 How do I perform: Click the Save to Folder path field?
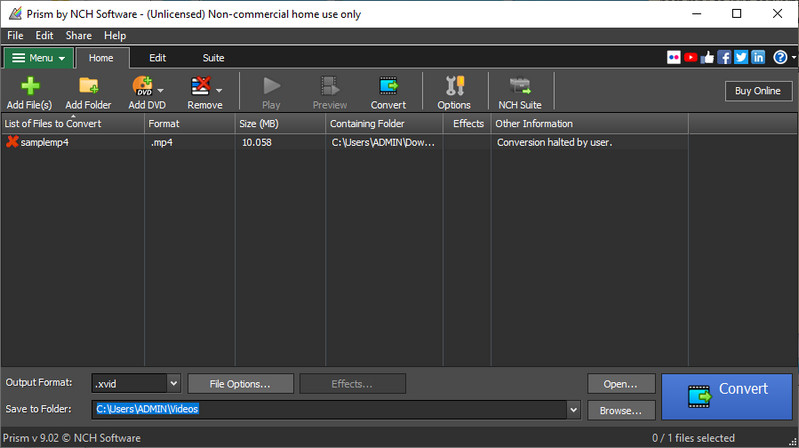click(x=328, y=409)
